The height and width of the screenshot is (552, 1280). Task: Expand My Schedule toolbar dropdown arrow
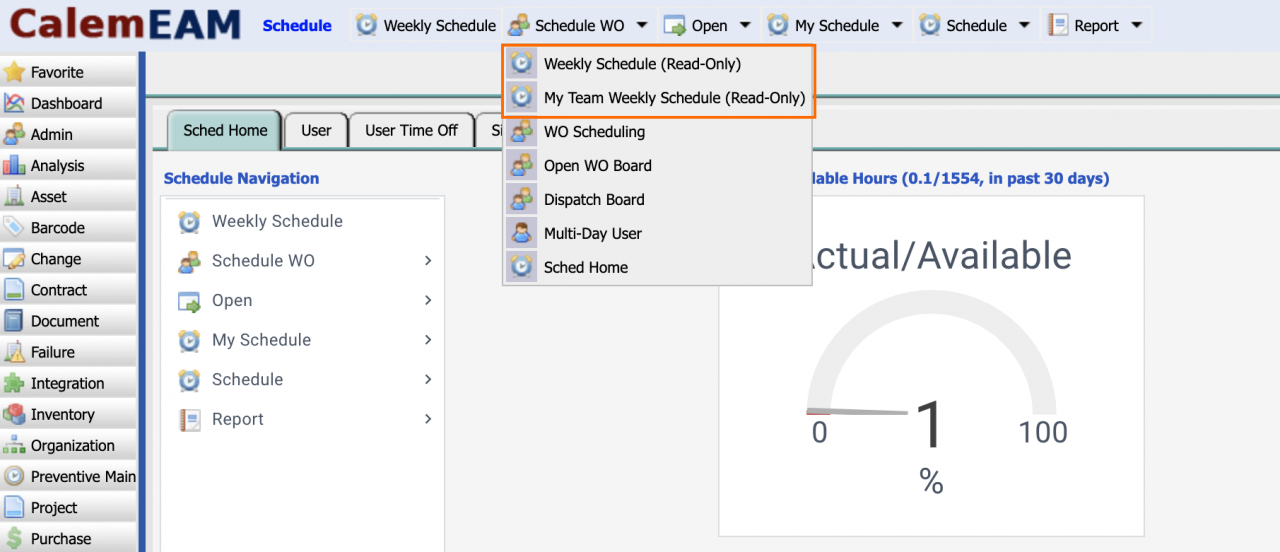(897, 26)
